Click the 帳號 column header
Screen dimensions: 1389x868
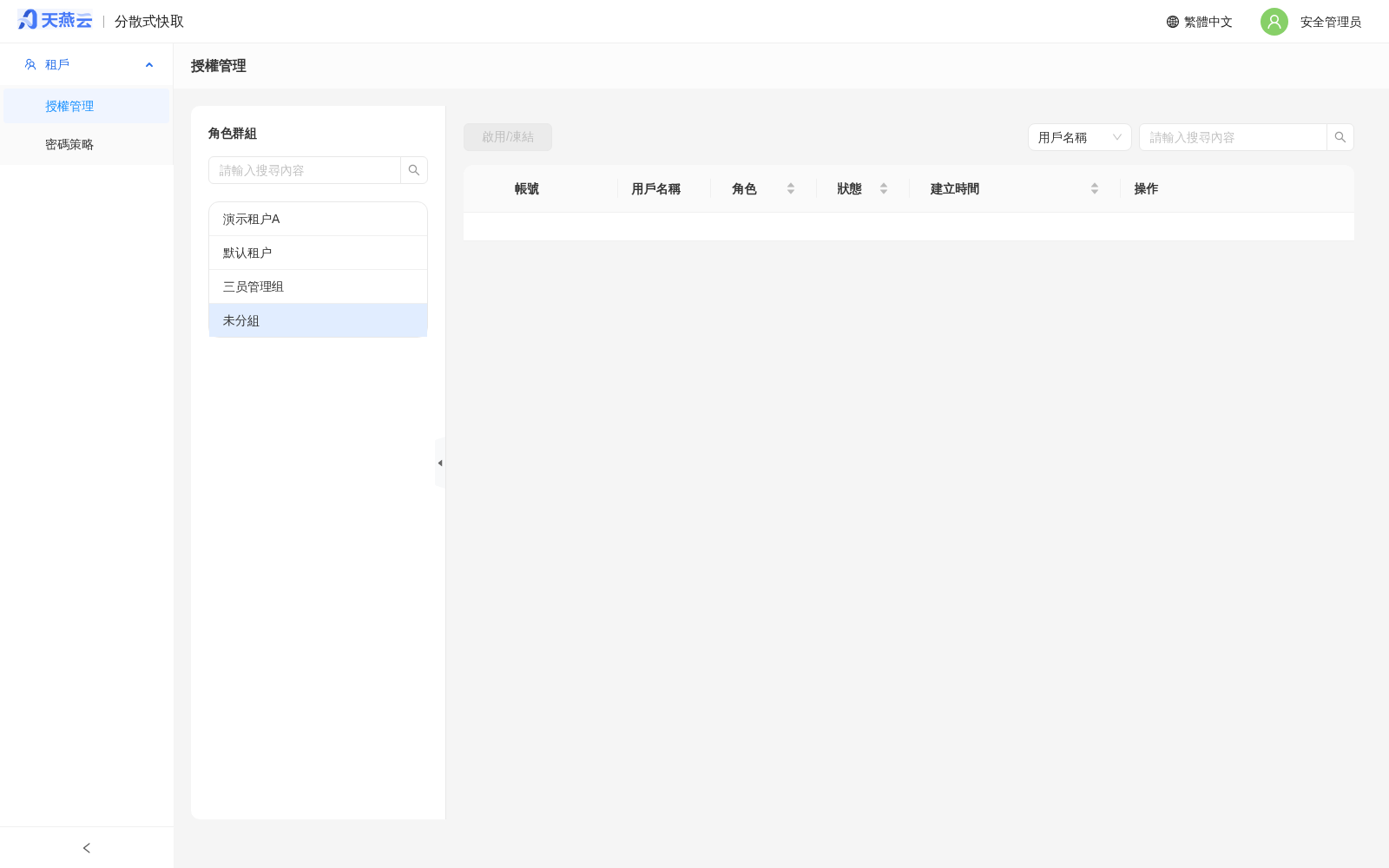pyautogui.click(x=527, y=188)
